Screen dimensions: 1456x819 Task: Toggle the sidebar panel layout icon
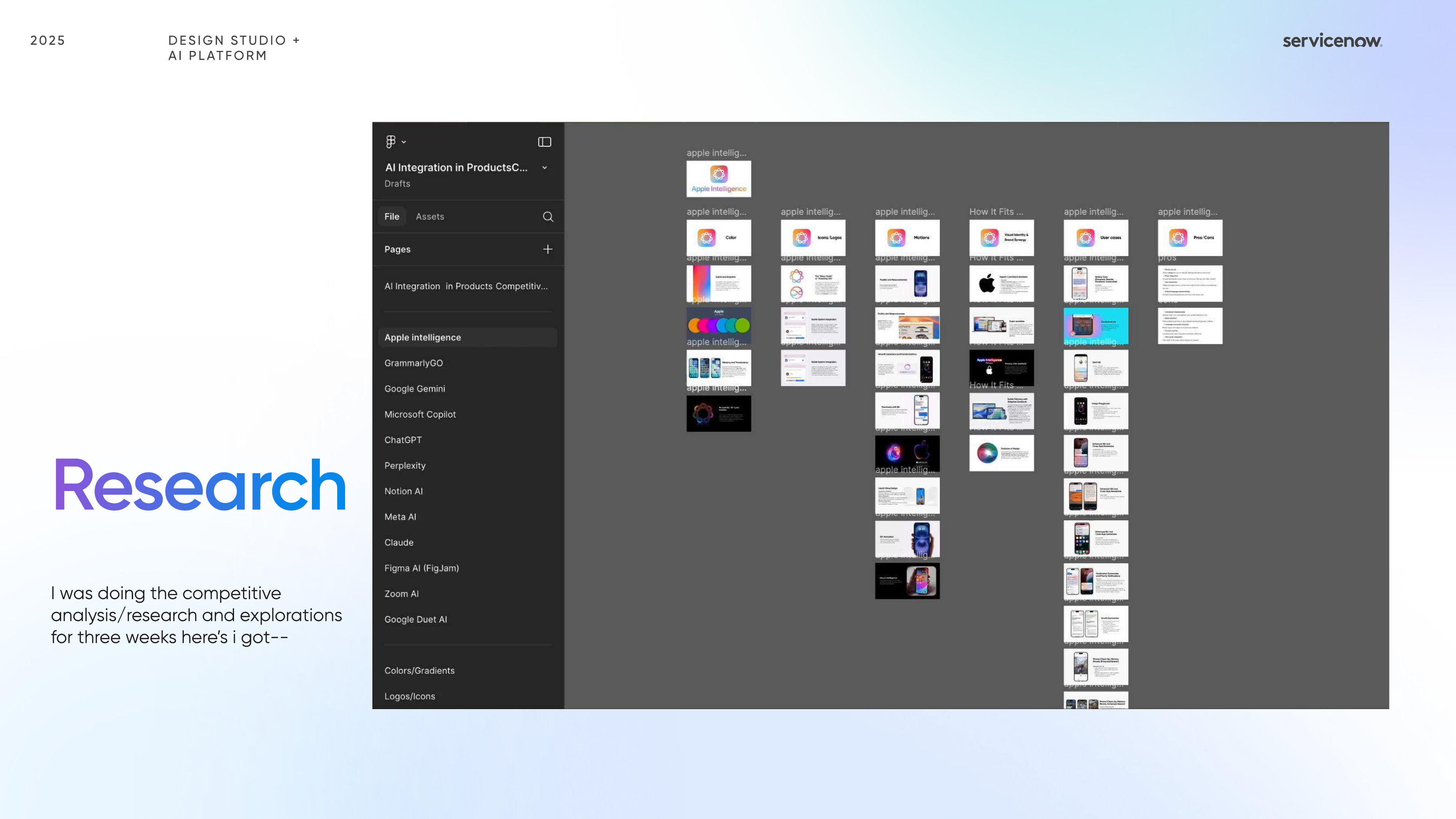click(x=544, y=142)
